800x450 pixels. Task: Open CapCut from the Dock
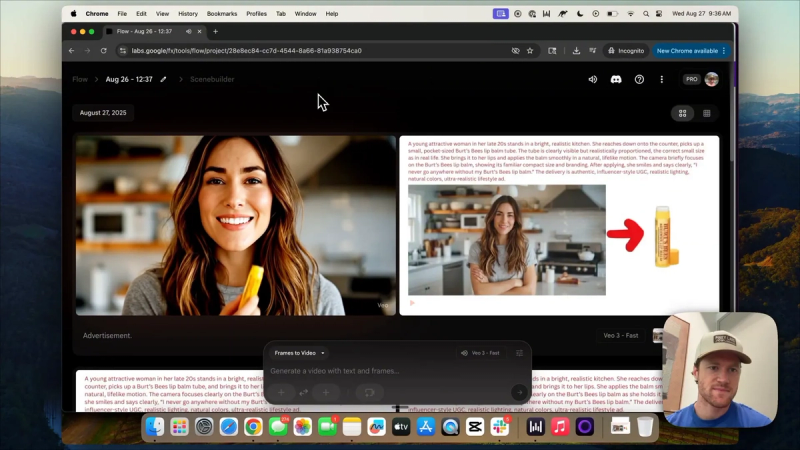point(475,427)
